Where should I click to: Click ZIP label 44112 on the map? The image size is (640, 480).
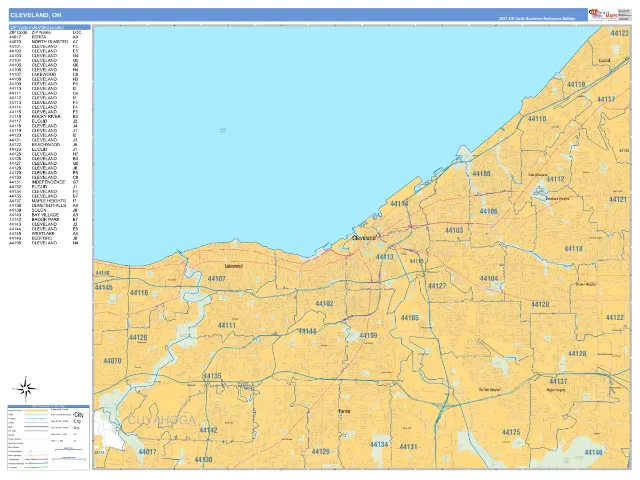[x=555, y=179]
